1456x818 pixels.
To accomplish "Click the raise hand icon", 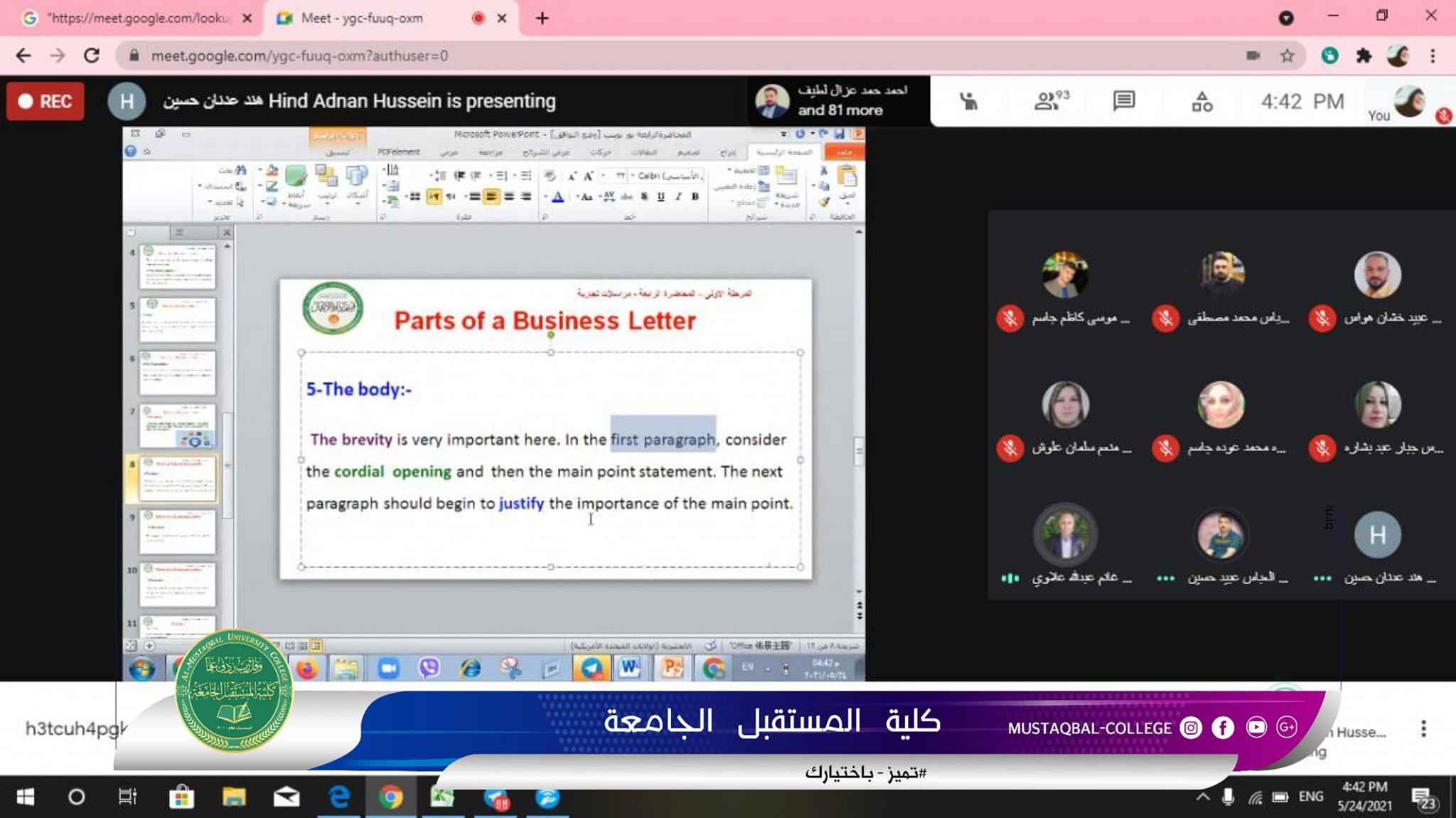I will pos(968,101).
